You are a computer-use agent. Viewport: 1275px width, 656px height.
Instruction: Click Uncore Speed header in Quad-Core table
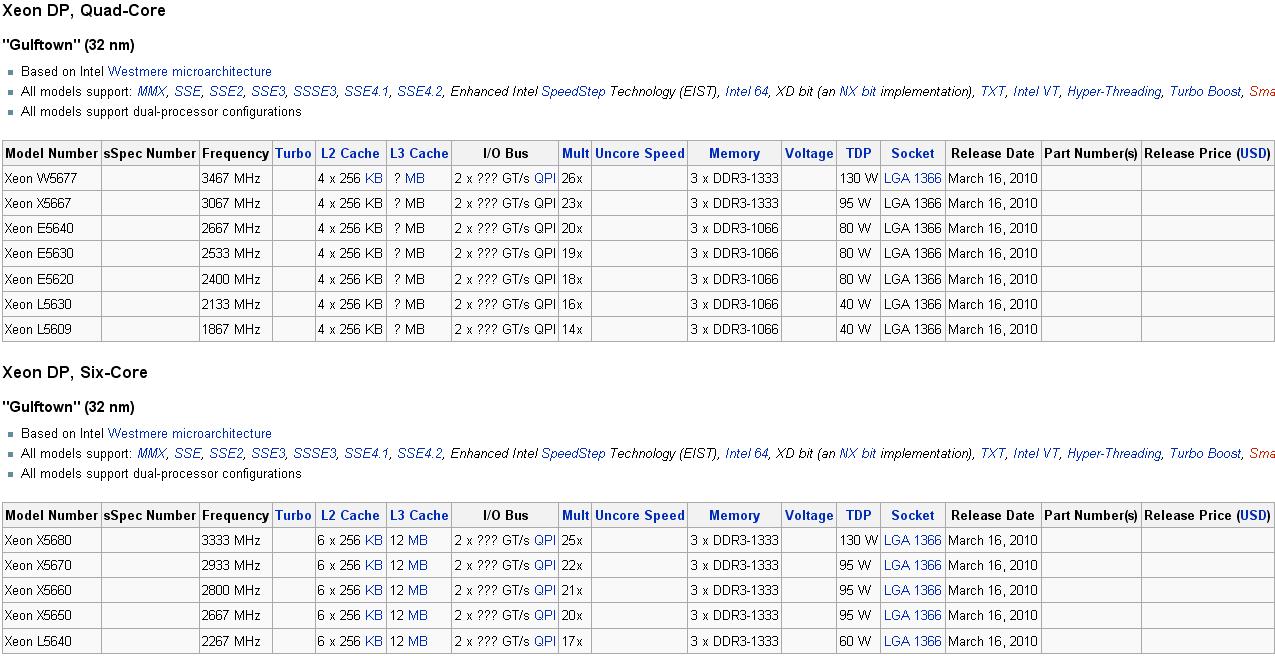point(640,154)
